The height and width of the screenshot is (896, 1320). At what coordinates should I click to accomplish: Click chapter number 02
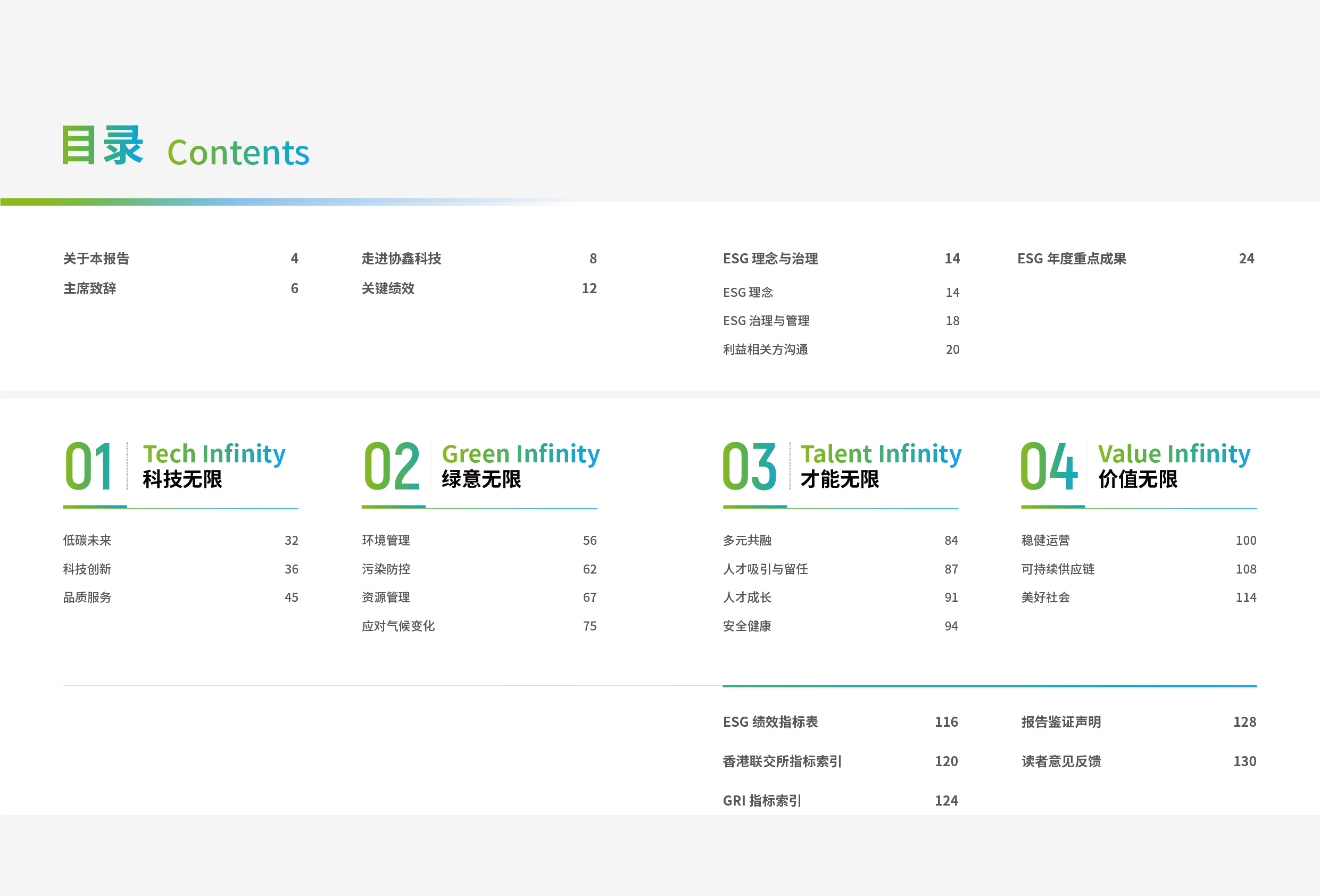click(x=392, y=467)
